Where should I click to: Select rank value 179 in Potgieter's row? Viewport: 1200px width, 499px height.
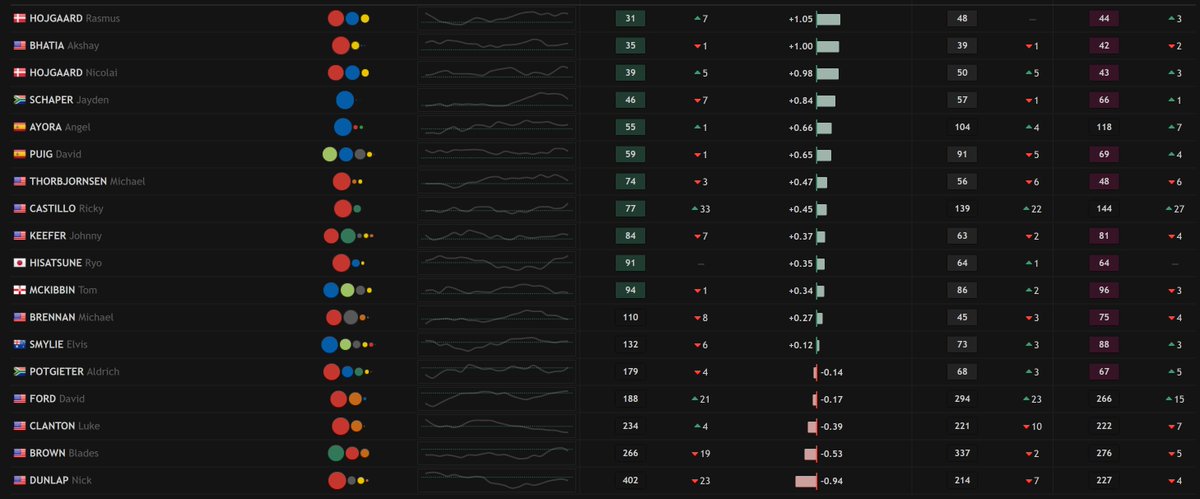click(630, 371)
